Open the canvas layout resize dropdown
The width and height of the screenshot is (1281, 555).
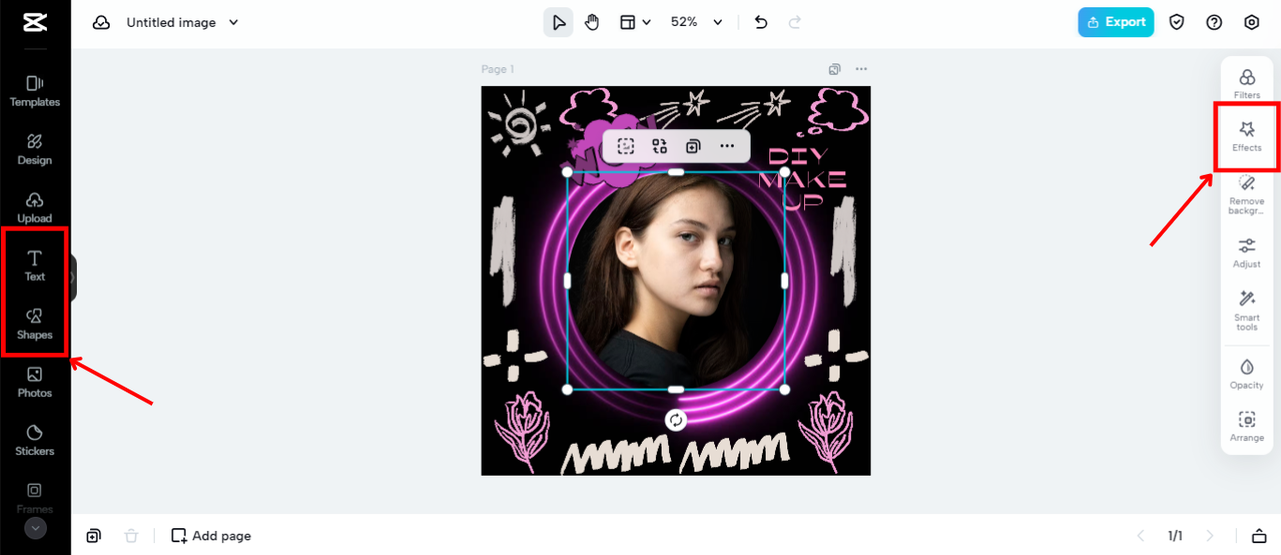click(635, 22)
